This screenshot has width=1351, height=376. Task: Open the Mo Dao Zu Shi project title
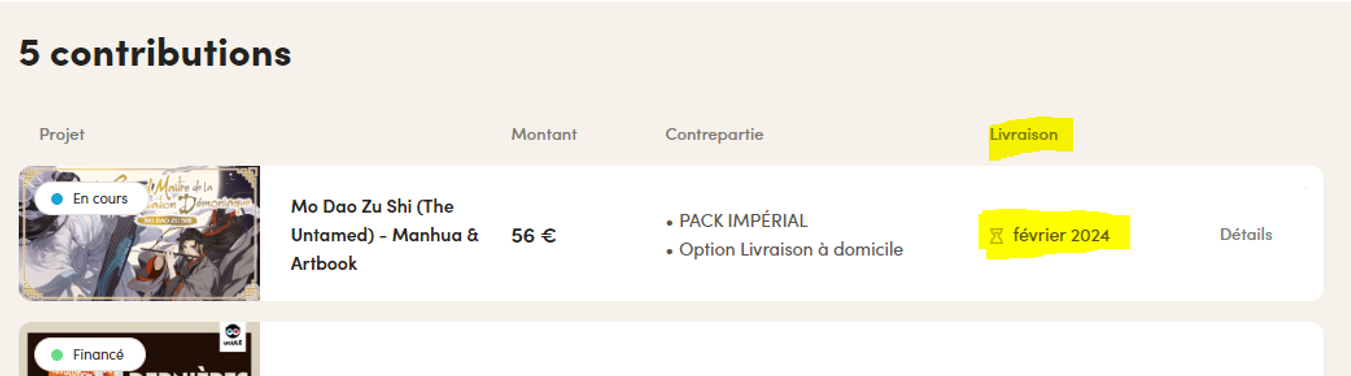[385, 235]
